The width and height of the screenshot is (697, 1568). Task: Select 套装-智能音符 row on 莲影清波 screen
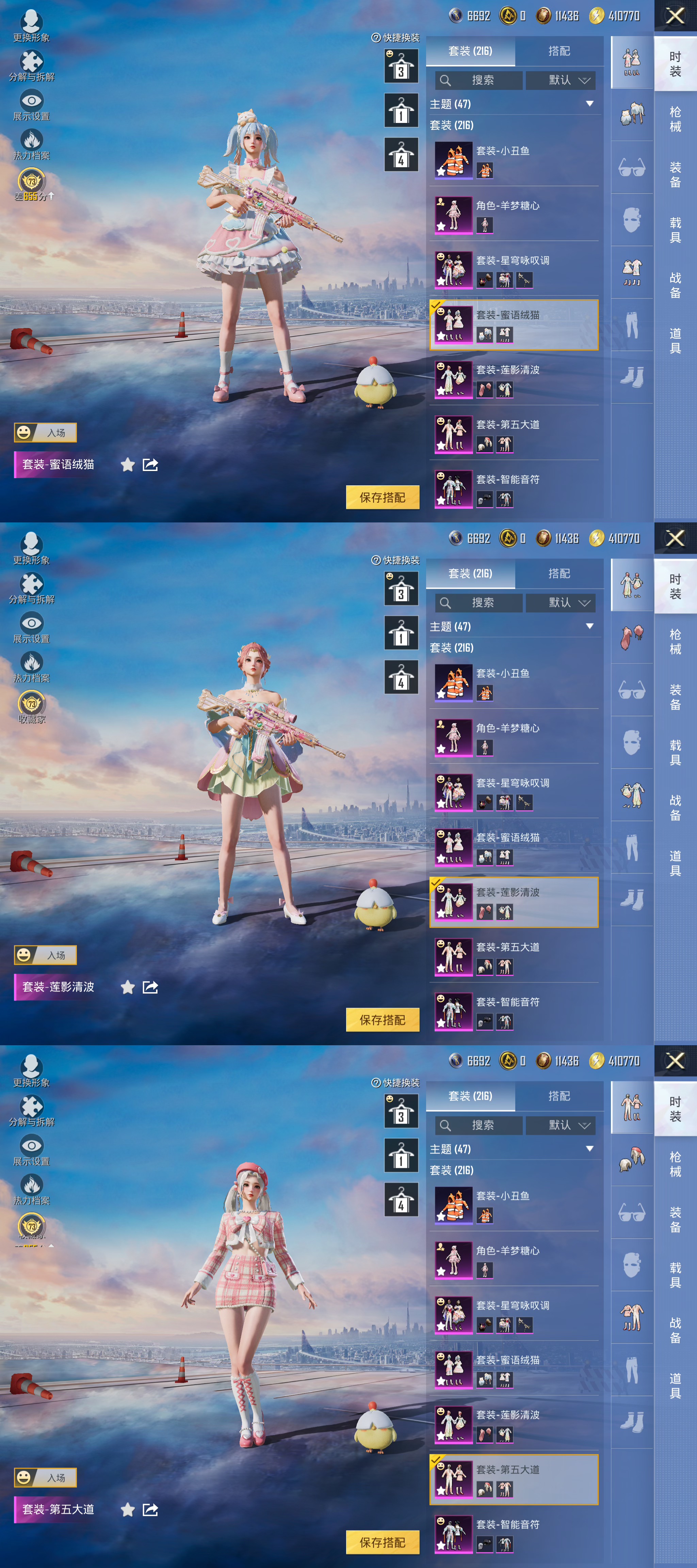click(x=514, y=1011)
